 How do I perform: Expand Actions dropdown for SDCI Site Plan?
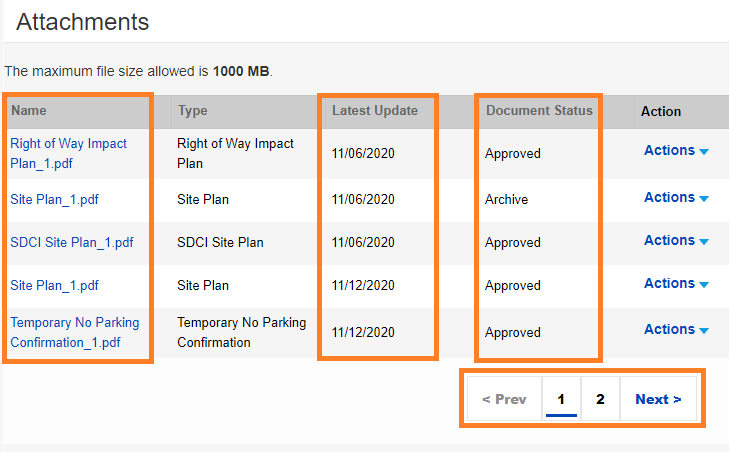pyautogui.click(x=676, y=241)
